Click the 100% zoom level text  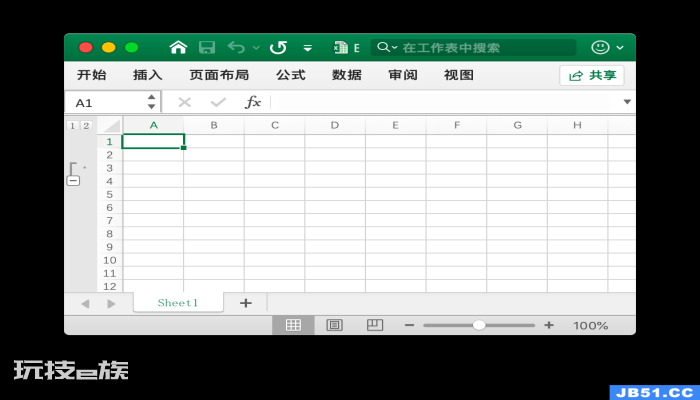pos(591,326)
